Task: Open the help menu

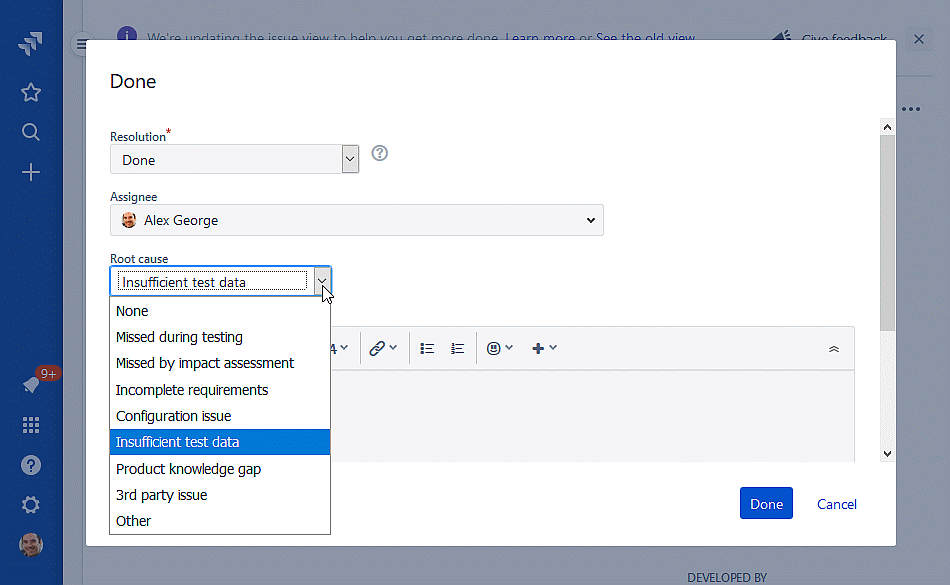Action: click(x=30, y=464)
